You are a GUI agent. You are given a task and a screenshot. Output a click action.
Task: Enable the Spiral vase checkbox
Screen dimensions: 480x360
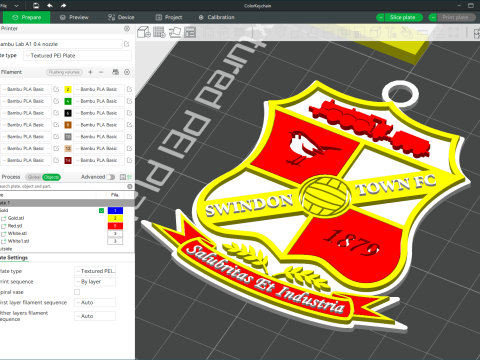77,292
